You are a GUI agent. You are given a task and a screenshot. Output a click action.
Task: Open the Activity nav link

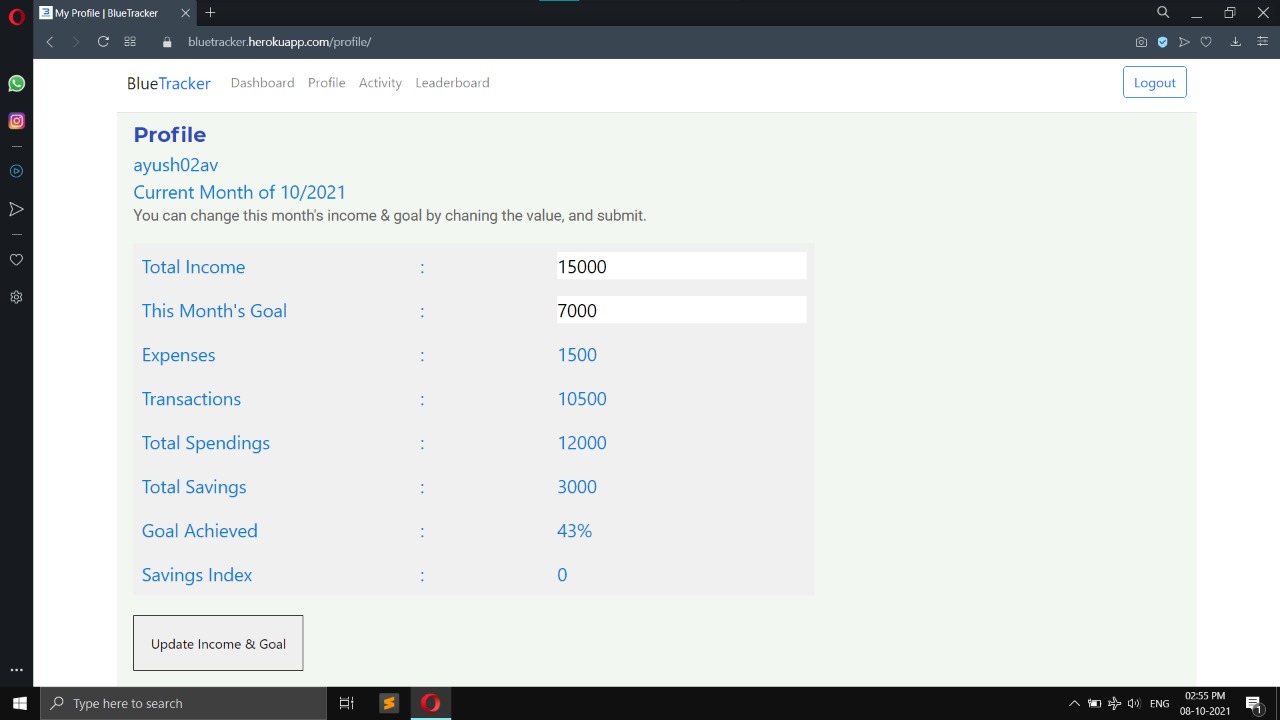click(x=380, y=83)
